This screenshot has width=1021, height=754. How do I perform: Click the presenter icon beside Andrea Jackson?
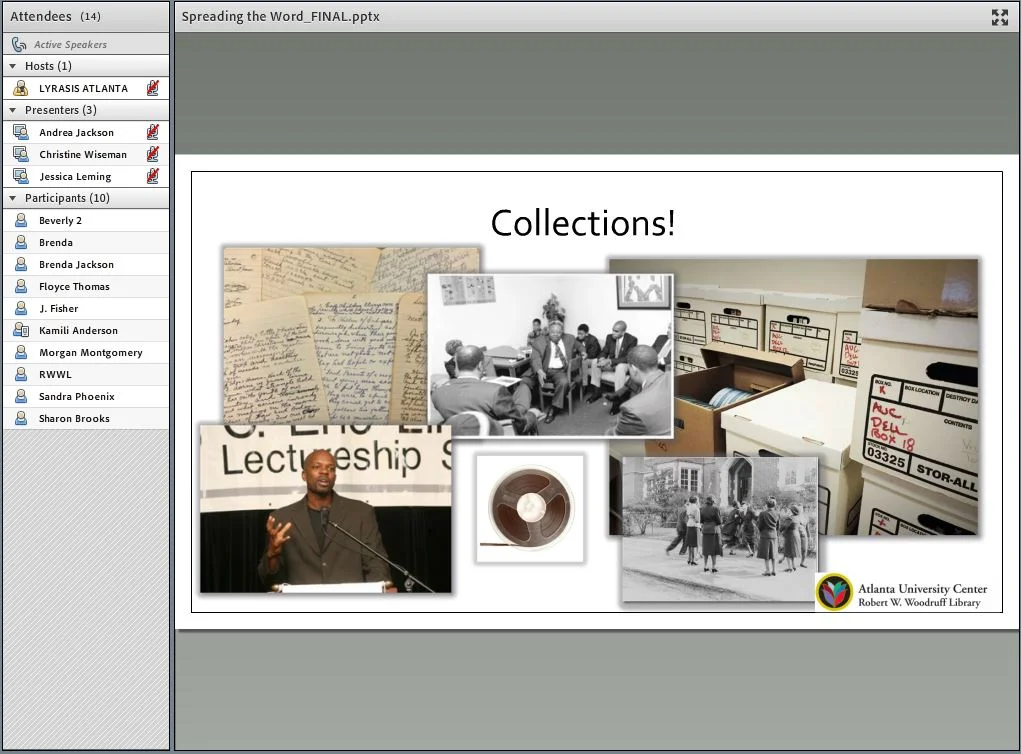point(21,132)
